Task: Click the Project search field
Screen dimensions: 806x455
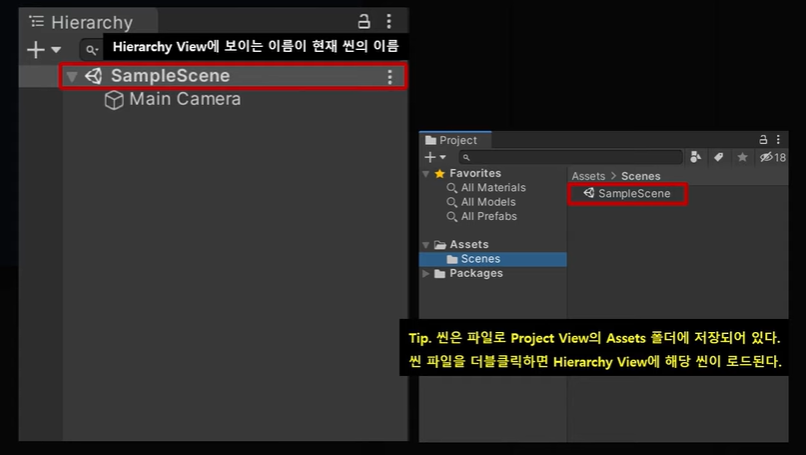Action: click(571, 157)
